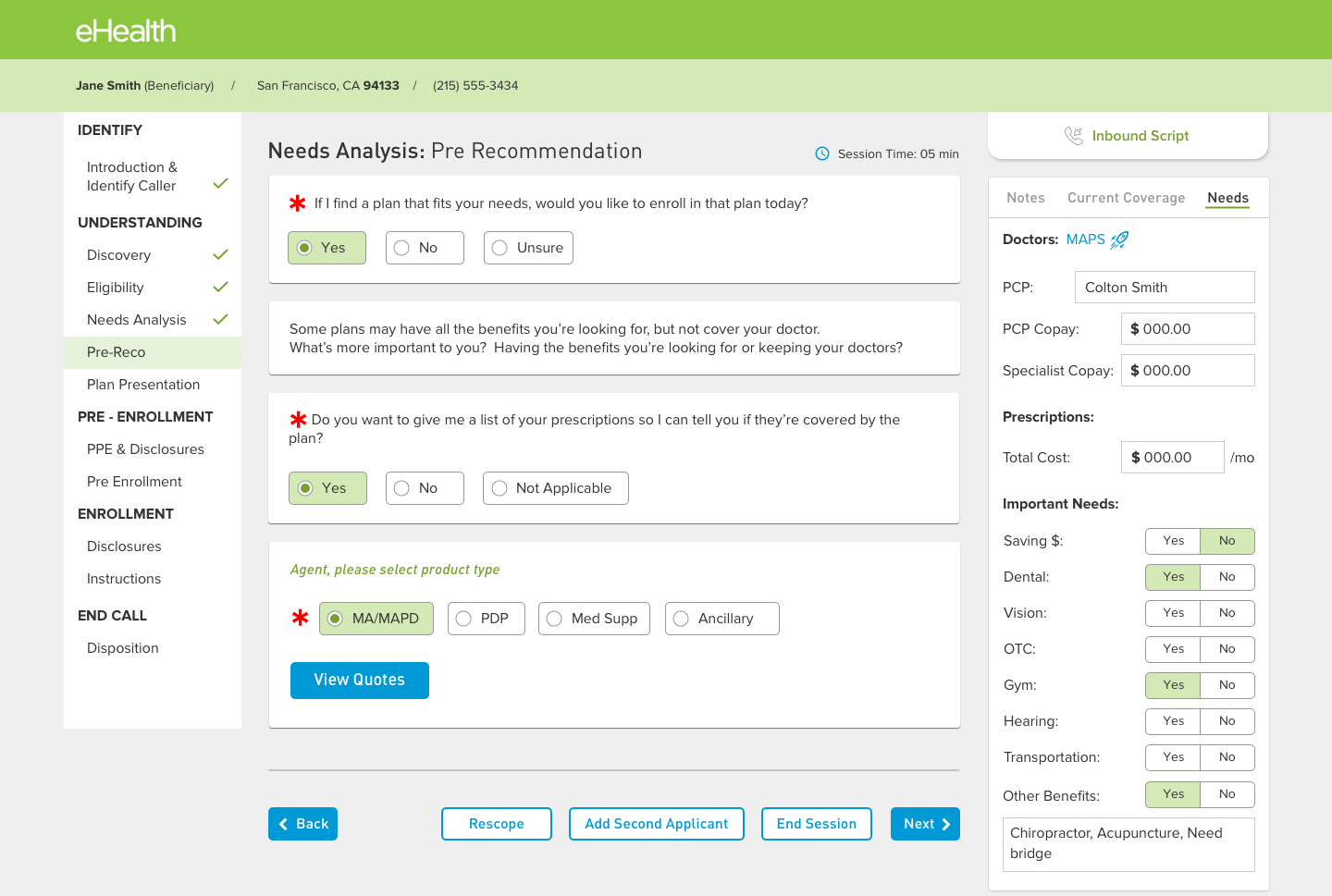Set Other Benefits to Yes

pyautogui.click(x=1173, y=794)
